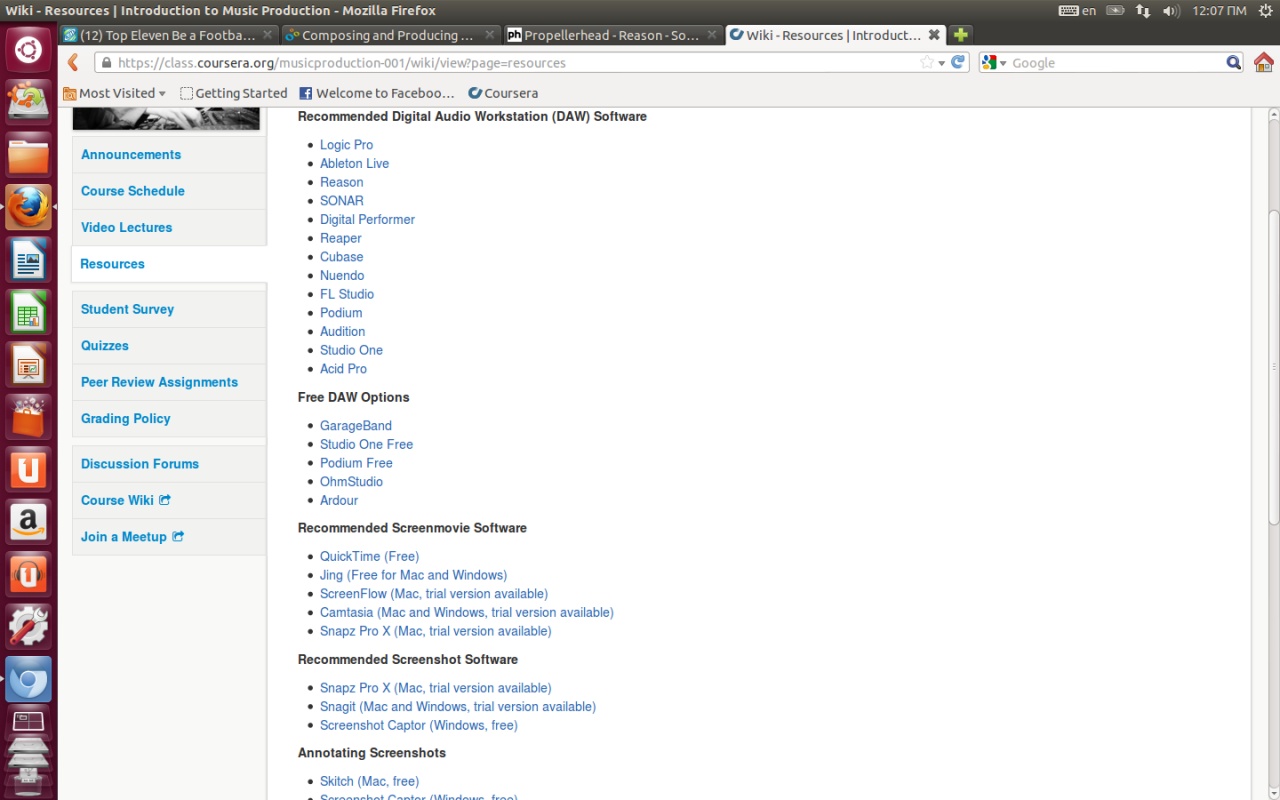The width and height of the screenshot is (1280, 800).
Task: Open LibreOffice Calc from the launcher
Action: (28, 312)
